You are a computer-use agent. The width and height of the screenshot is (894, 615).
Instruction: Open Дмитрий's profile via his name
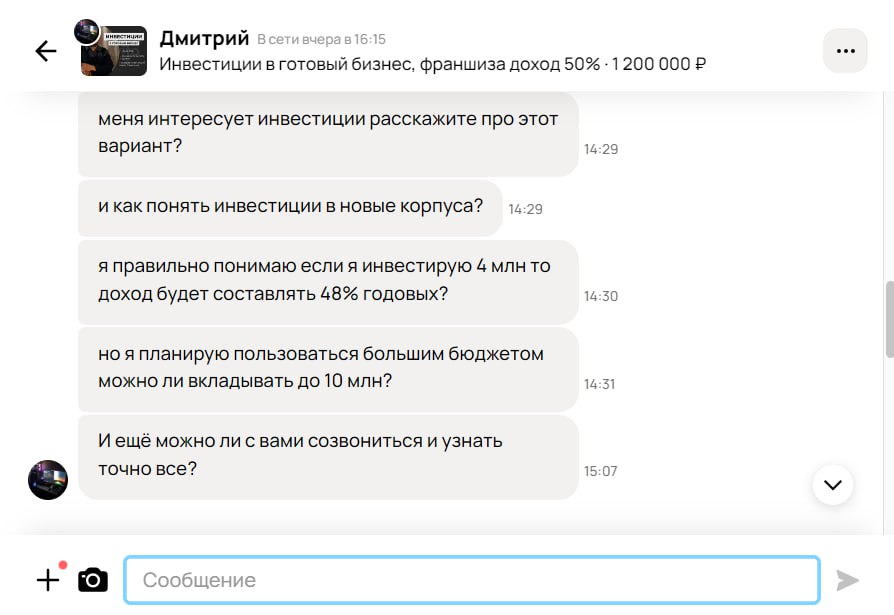[x=204, y=38]
